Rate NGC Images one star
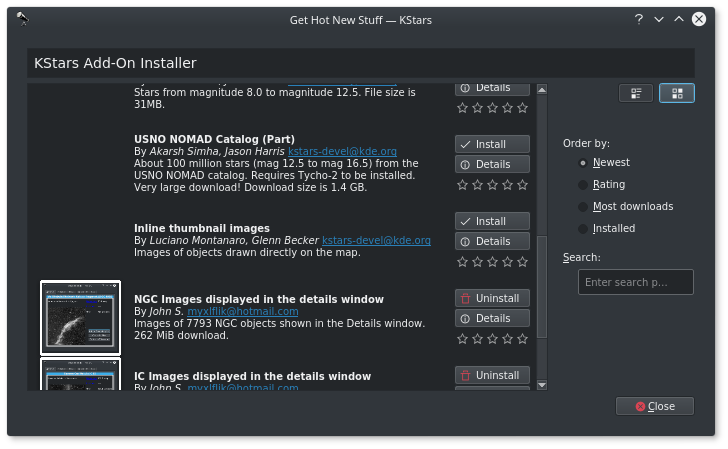This screenshot has width=728, height=449. click(462, 339)
